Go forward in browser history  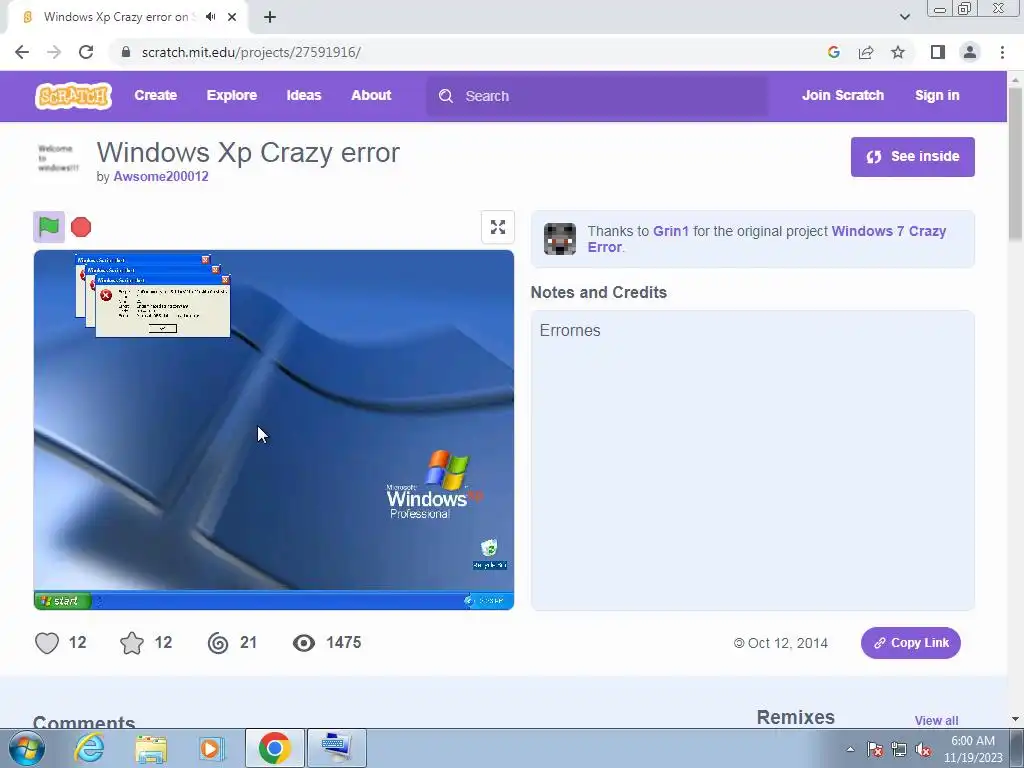click(x=54, y=52)
